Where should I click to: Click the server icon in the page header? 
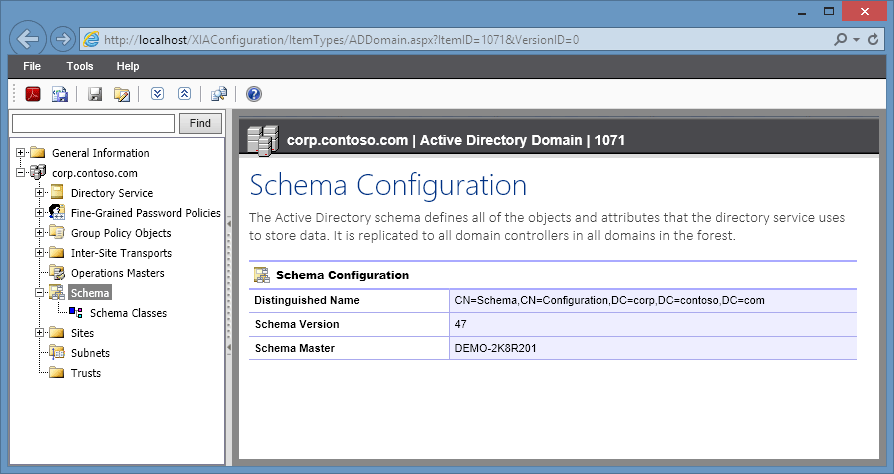(x=263, y=140)
